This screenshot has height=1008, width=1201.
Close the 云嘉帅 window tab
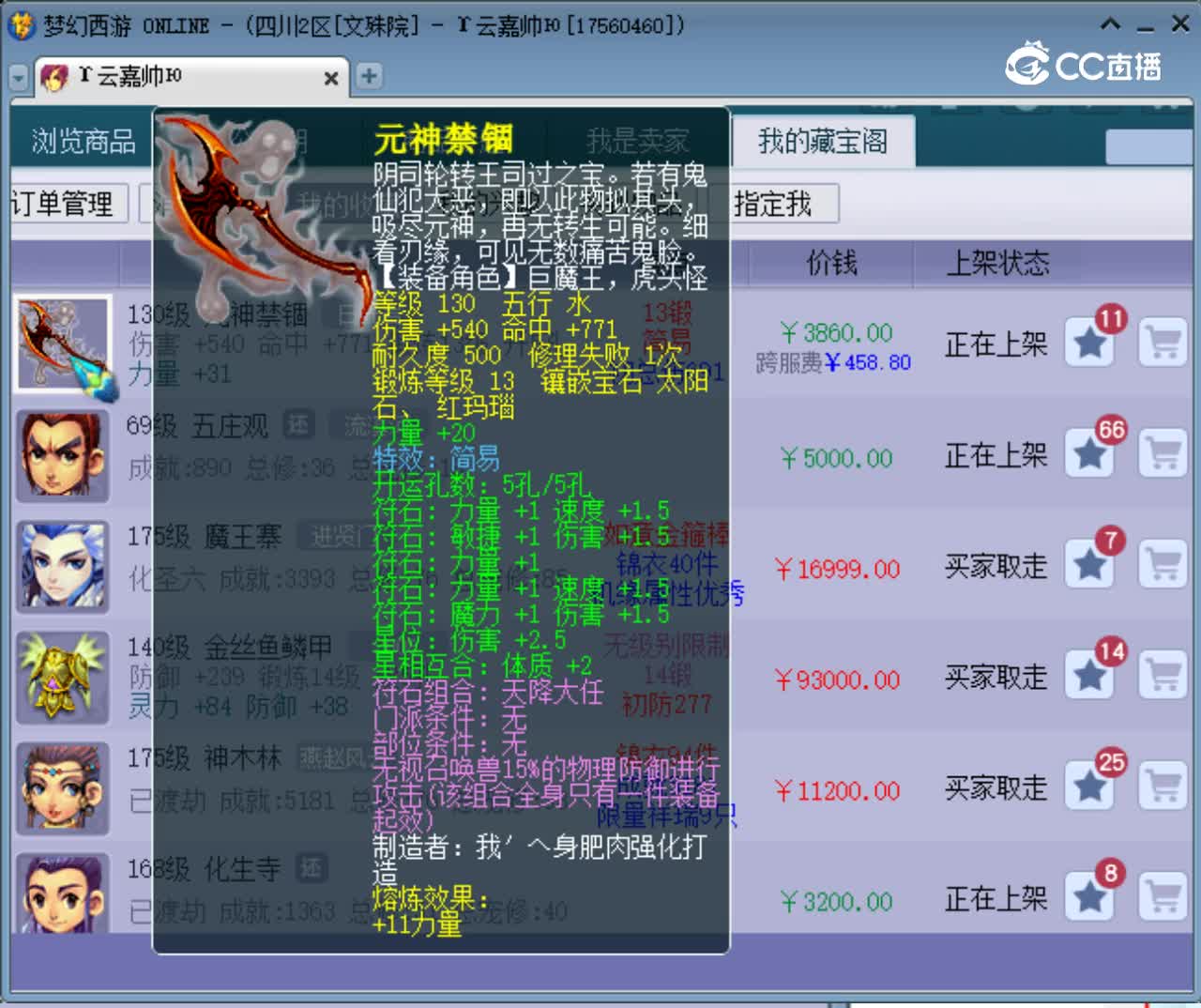click(331, 79)
